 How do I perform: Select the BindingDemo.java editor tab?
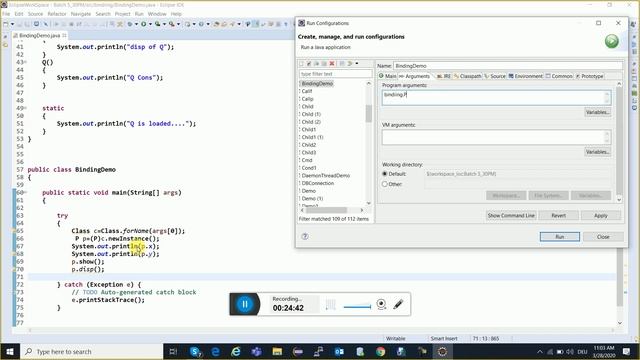click(x=39, y=36)
